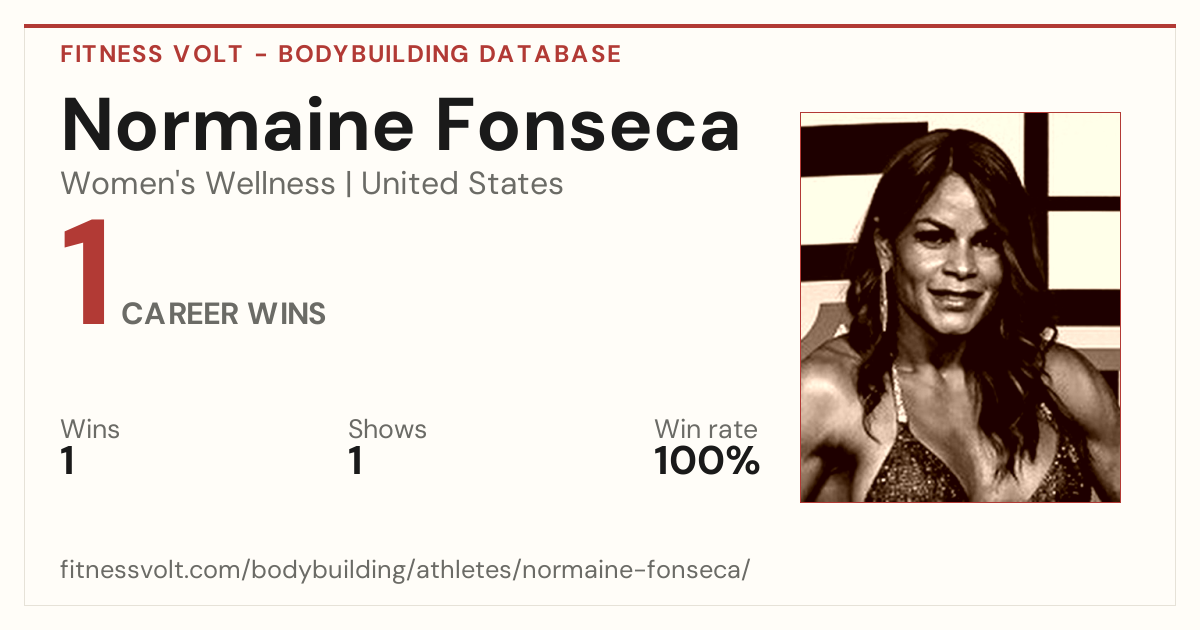Viewport: 1200px width, 630px height.
Task: Select the Bodybuilding Database heading text
Action: click(450, 54)
